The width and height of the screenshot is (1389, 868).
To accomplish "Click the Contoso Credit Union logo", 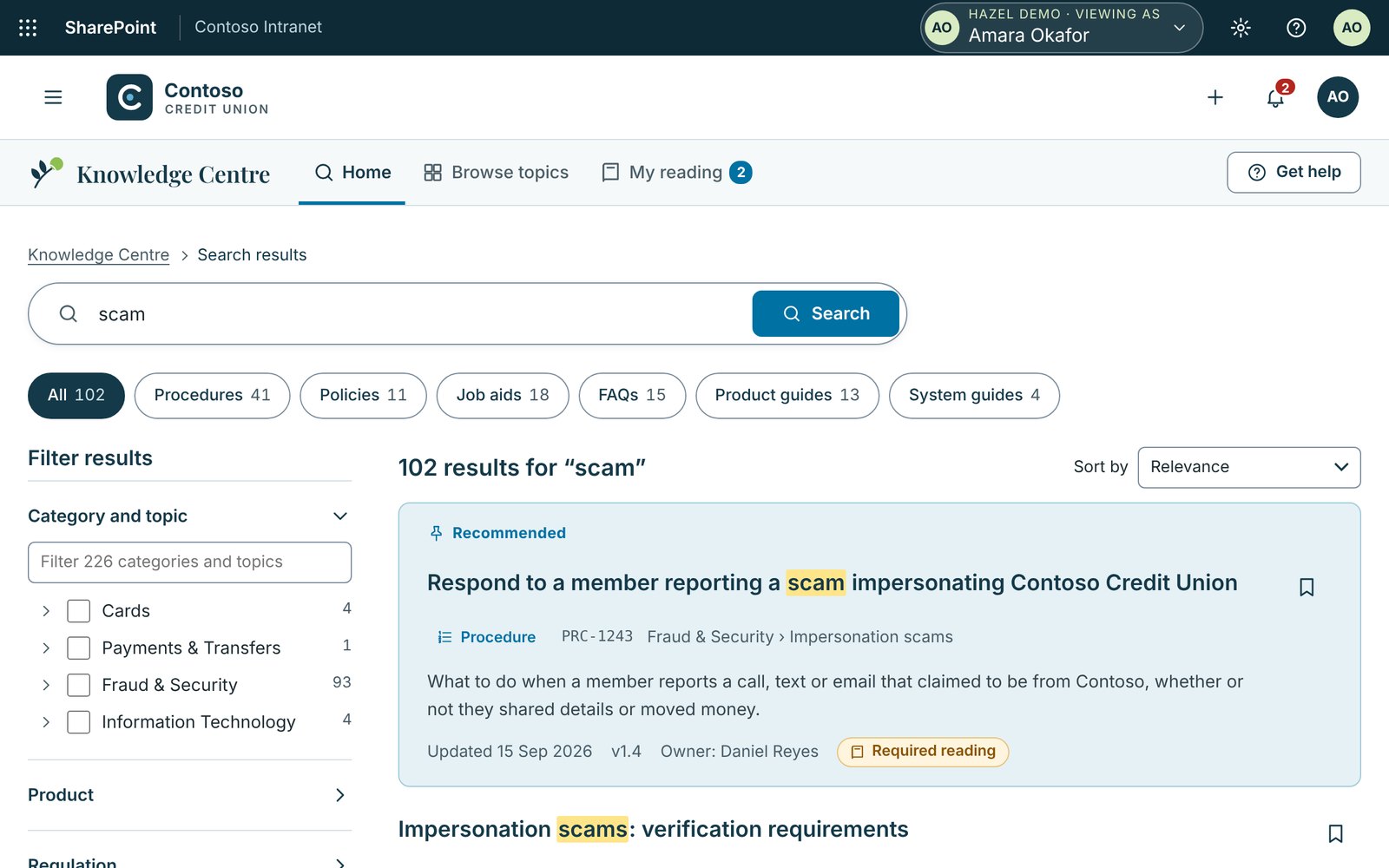I will click(188, 97).
